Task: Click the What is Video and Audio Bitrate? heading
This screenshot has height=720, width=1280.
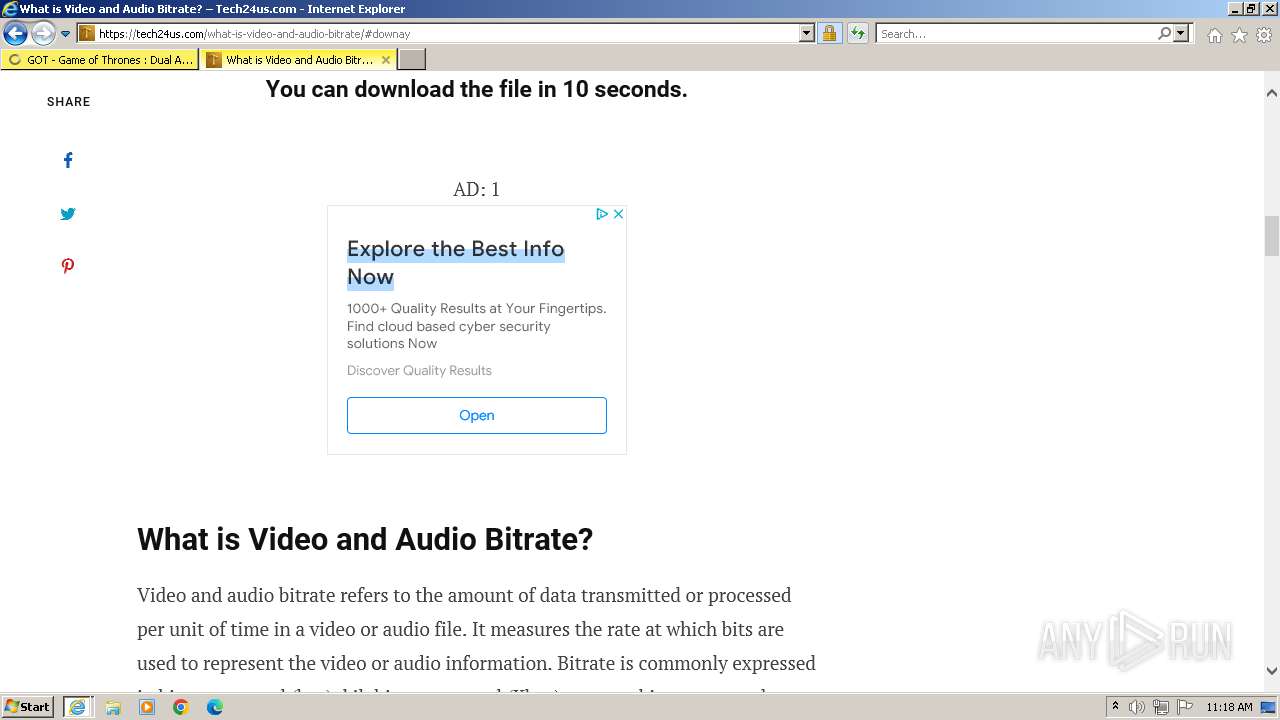Action: pyautogui.click(x=365, y=539)
